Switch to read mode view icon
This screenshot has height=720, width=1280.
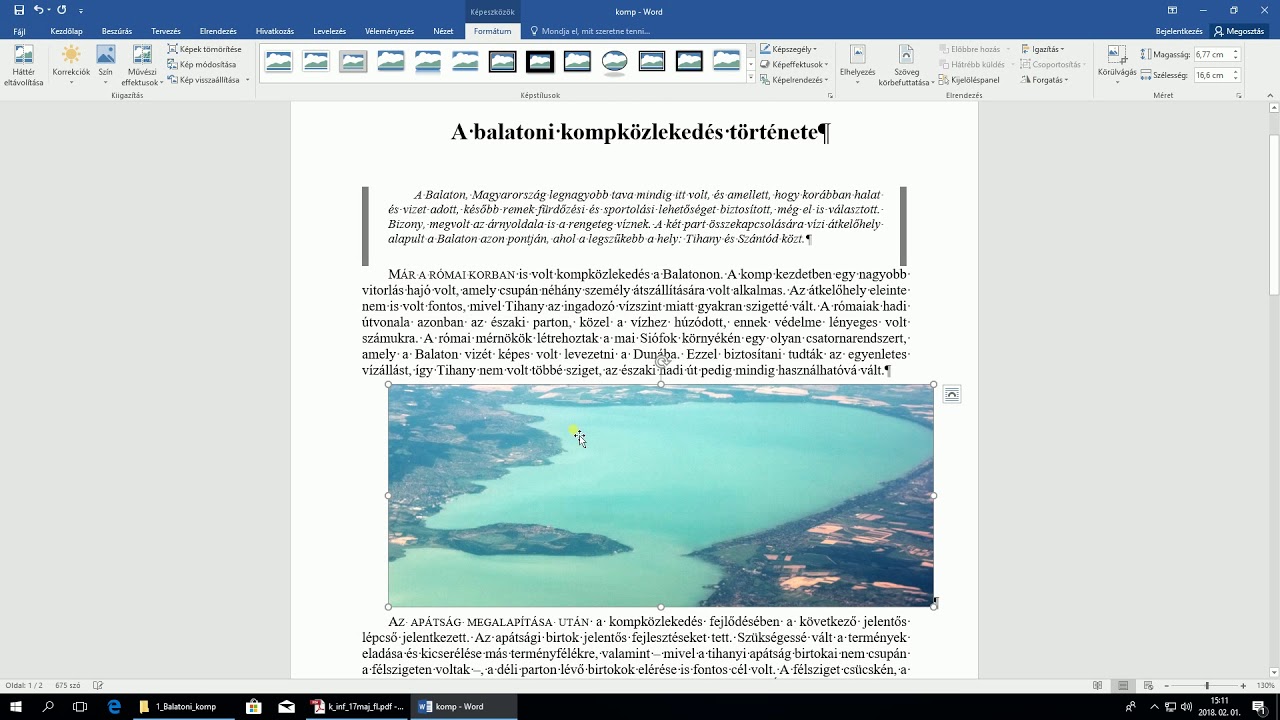tap(1098, 685)
